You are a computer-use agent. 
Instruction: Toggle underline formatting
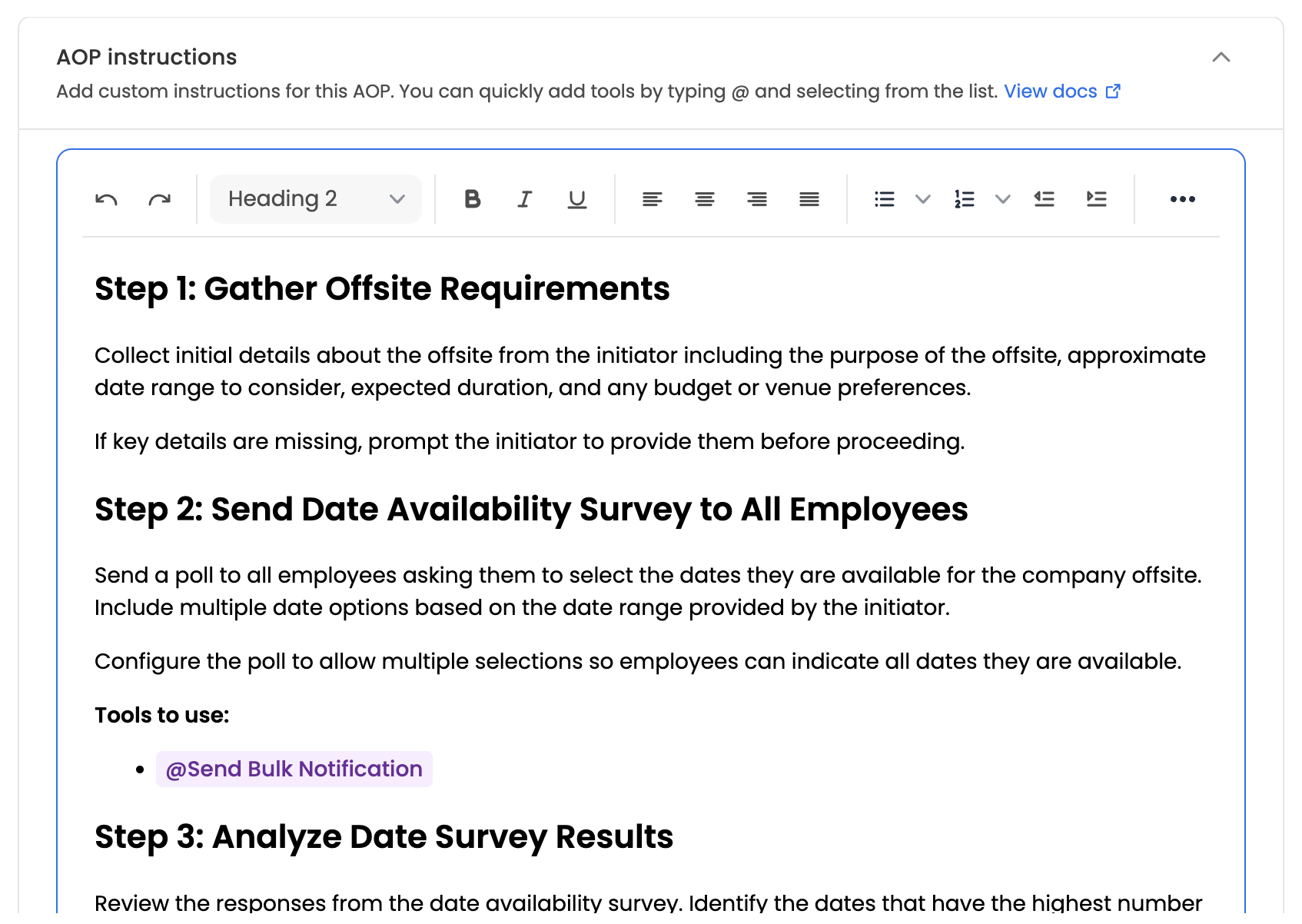576,200
